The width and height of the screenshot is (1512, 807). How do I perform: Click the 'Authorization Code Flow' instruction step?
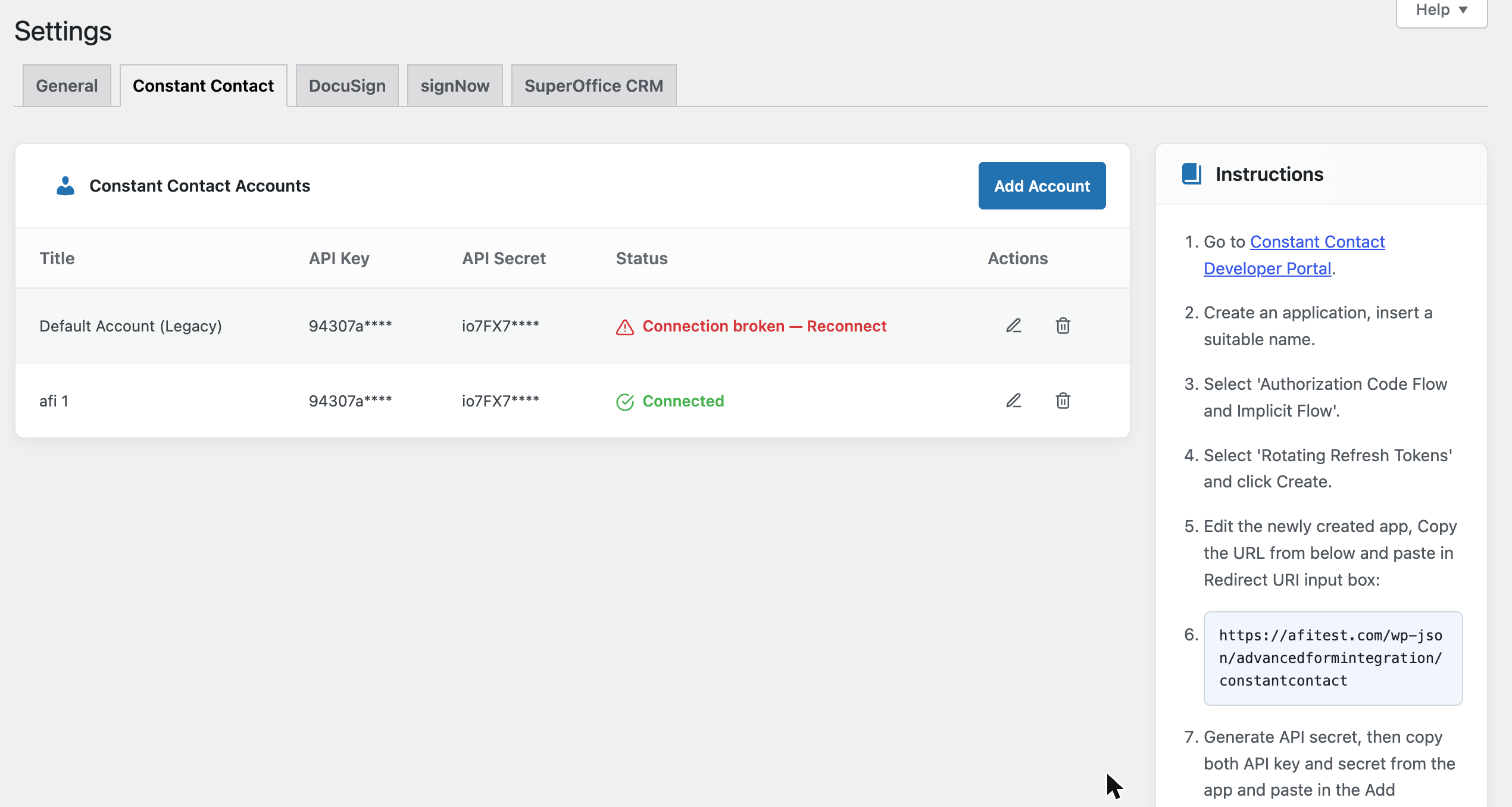1326,397
